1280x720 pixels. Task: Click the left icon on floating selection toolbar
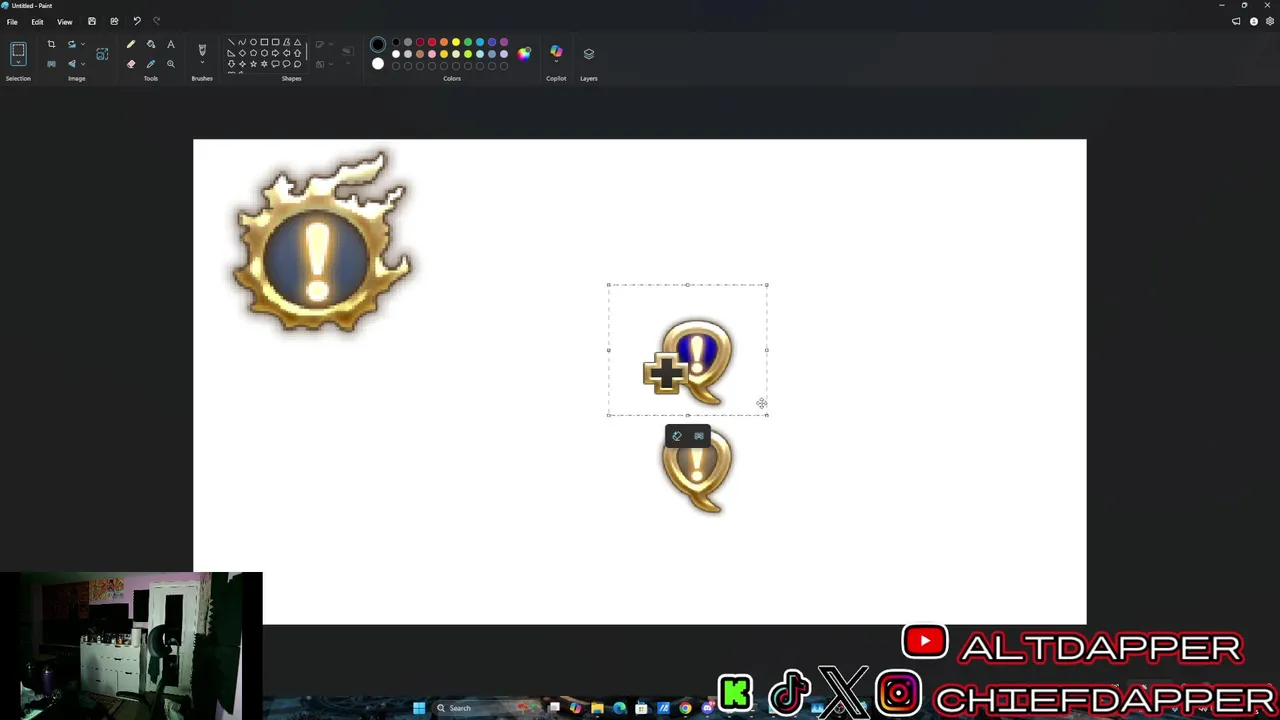pos(677,436)
